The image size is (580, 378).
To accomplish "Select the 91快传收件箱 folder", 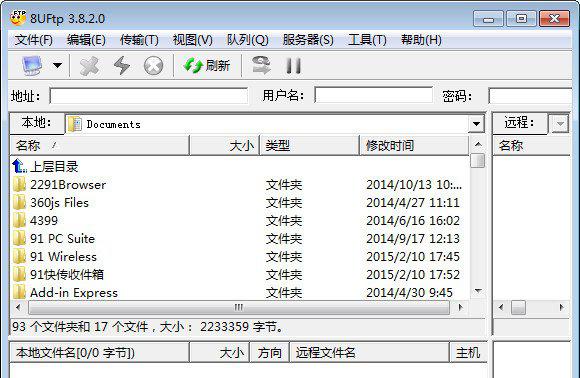I will [67, 274].
